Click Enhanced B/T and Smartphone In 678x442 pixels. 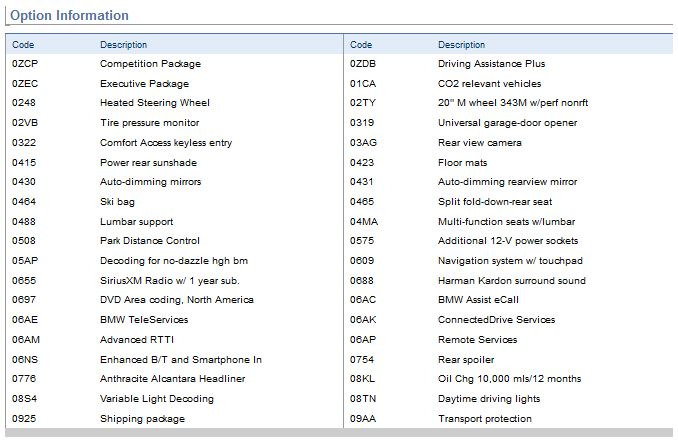(181, 360)
